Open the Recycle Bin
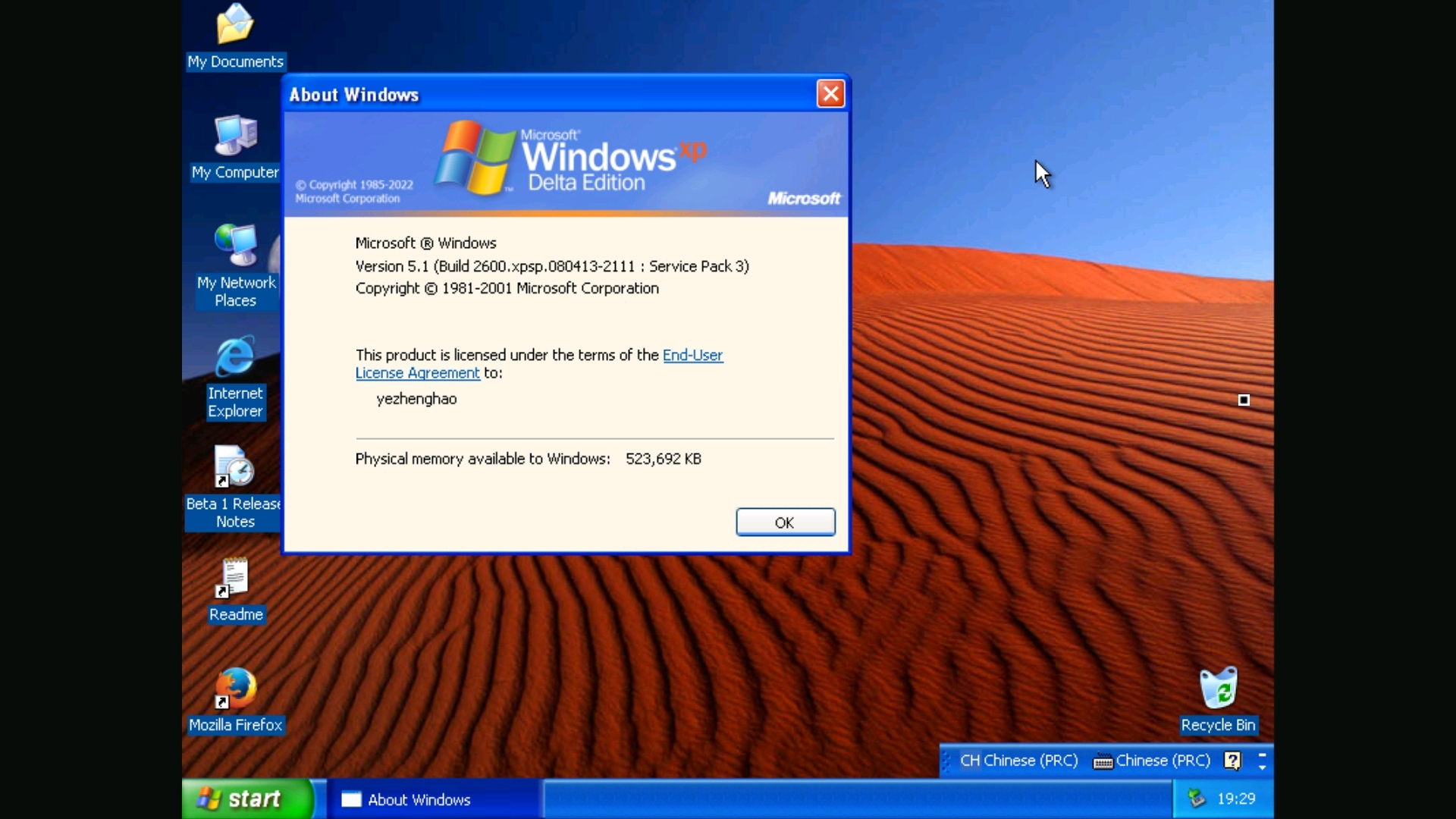The image size is (1456, 819). [1219, 690]
